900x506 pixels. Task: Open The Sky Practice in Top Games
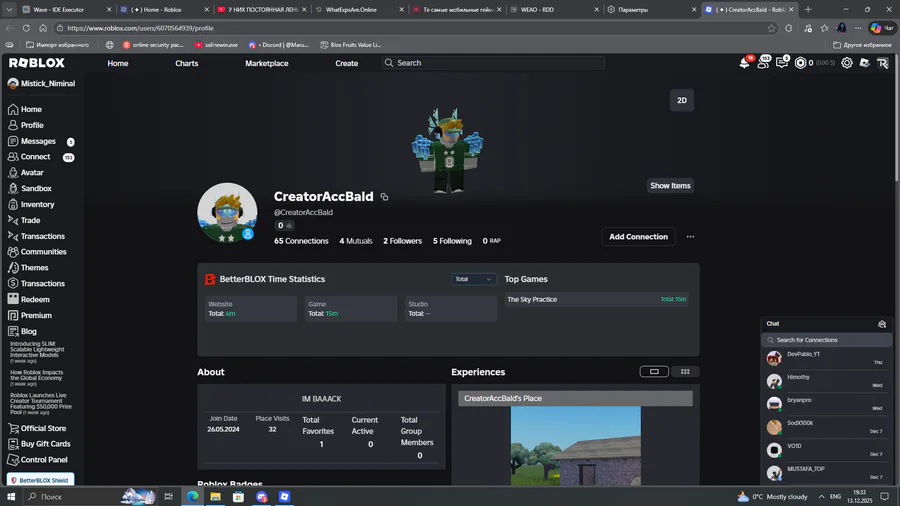597,299
